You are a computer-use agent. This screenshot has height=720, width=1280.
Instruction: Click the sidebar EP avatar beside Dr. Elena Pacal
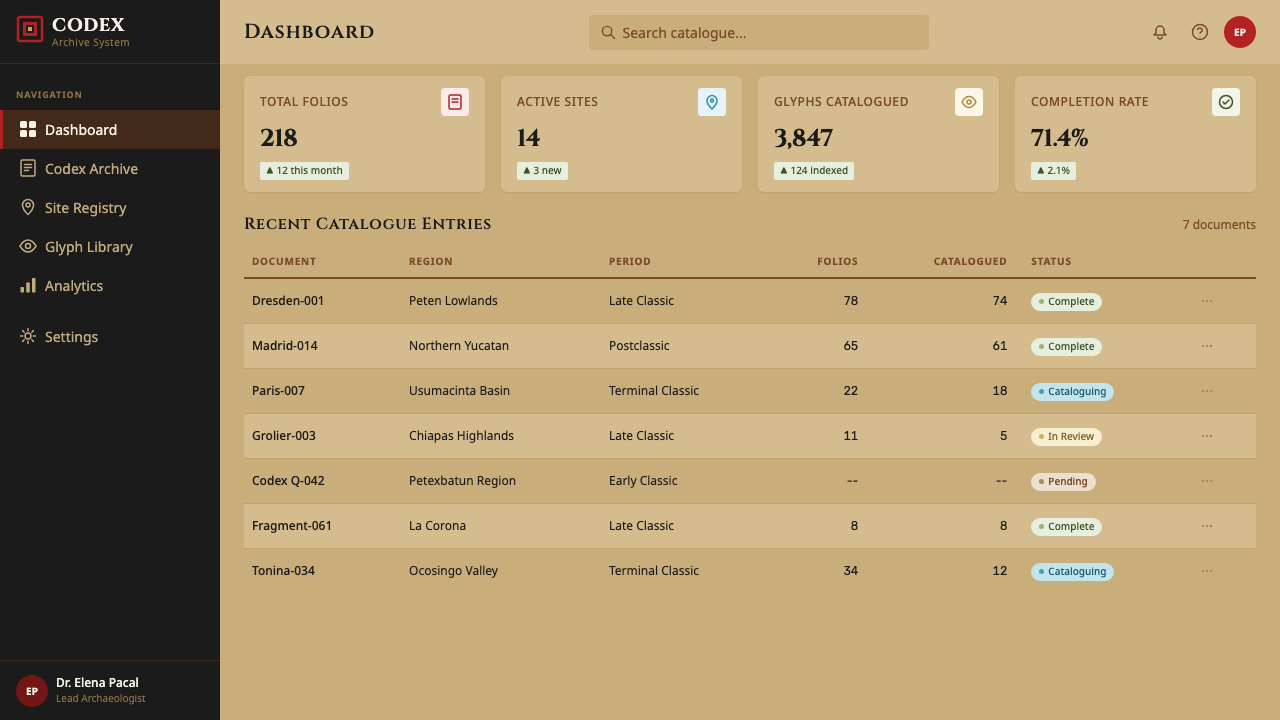pos(32,690)
